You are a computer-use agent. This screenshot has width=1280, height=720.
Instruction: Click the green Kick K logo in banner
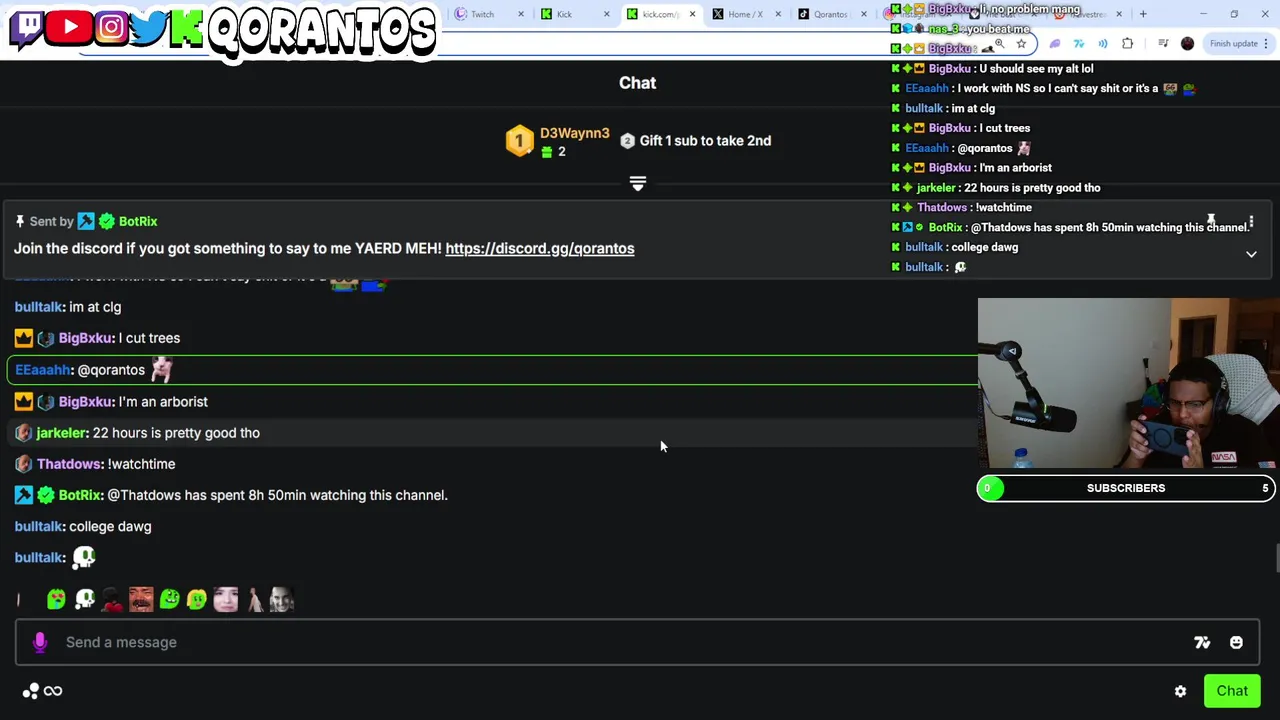186,28
